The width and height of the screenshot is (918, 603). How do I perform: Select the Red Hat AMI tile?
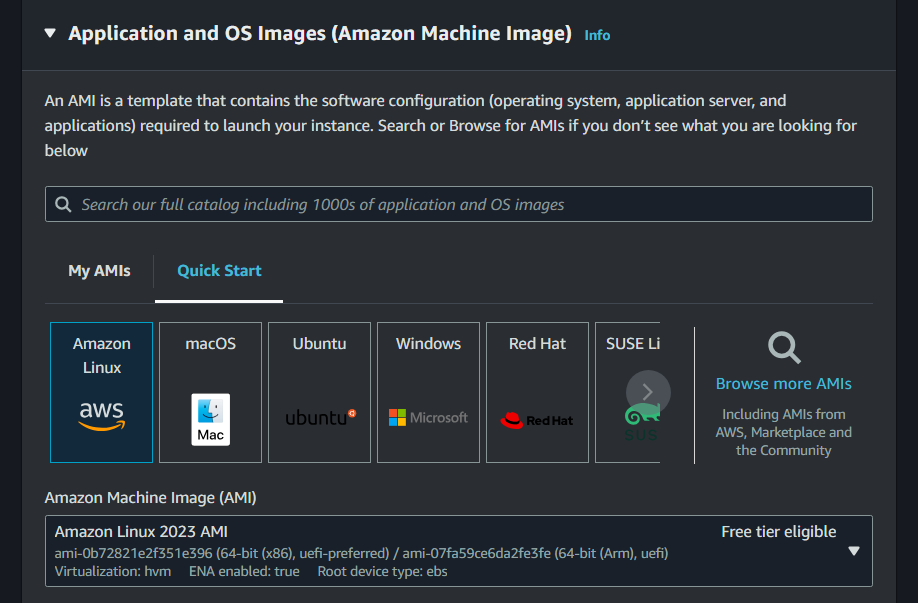[537, 392]
